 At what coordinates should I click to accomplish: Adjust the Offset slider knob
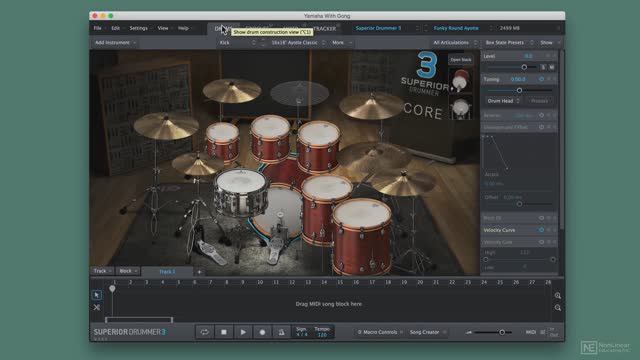click(519, 204)
